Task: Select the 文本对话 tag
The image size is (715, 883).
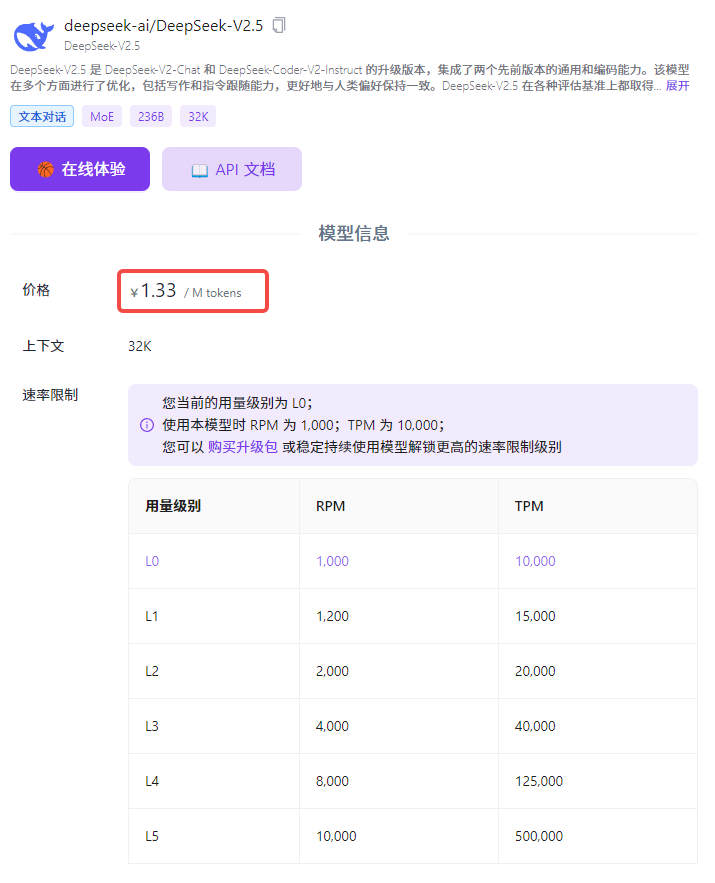Action: [x=42, y=117]
